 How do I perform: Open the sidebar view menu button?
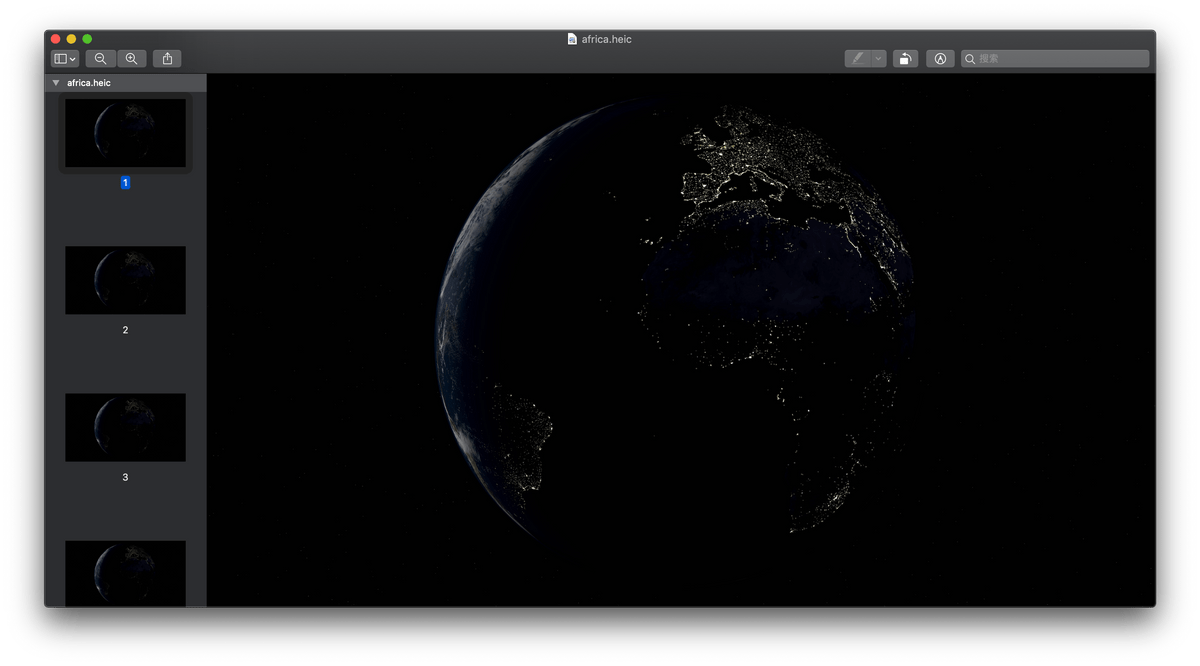click(65, 59)
